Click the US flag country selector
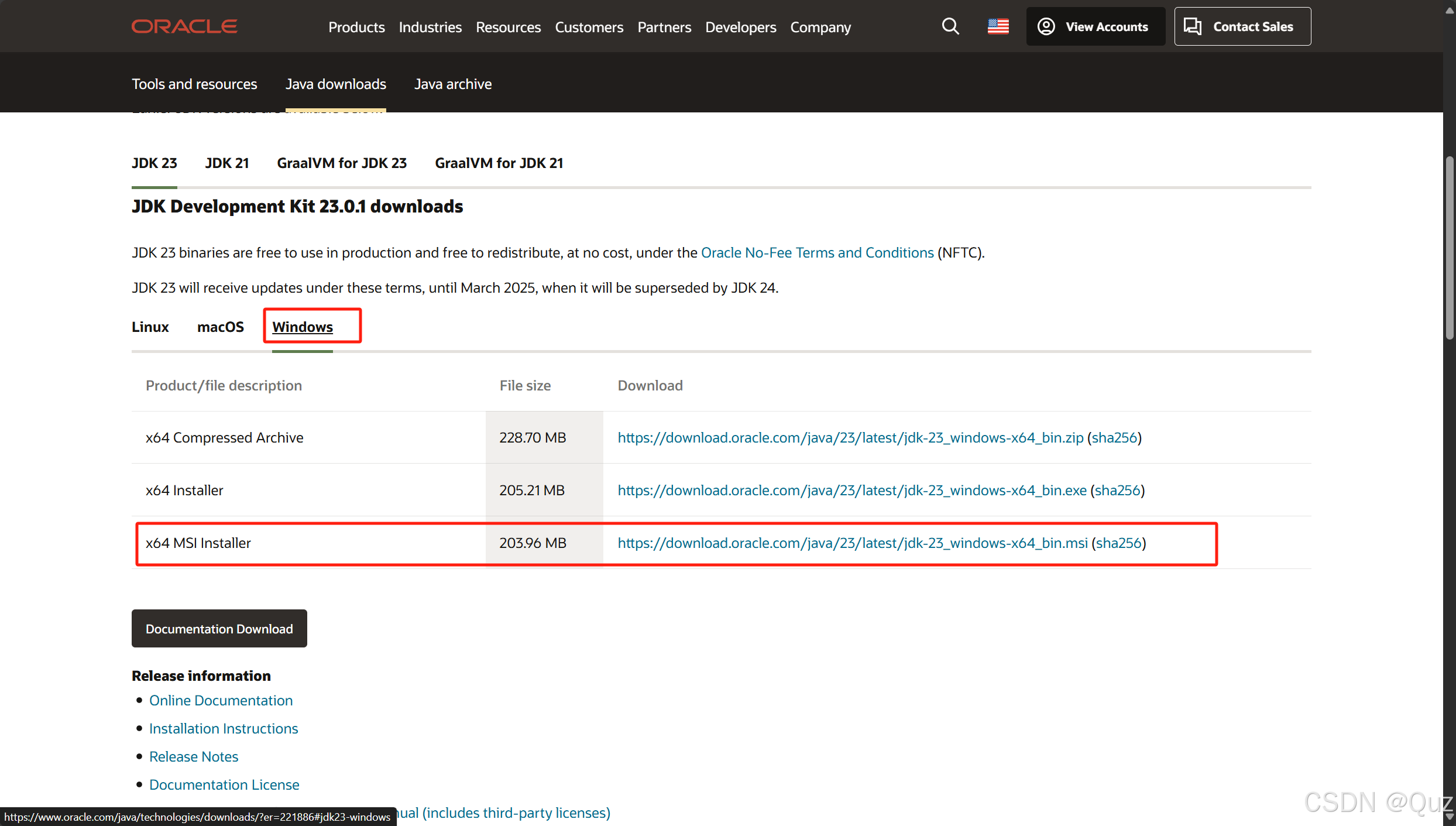The image size is (1456, 826). click(998, 26)
